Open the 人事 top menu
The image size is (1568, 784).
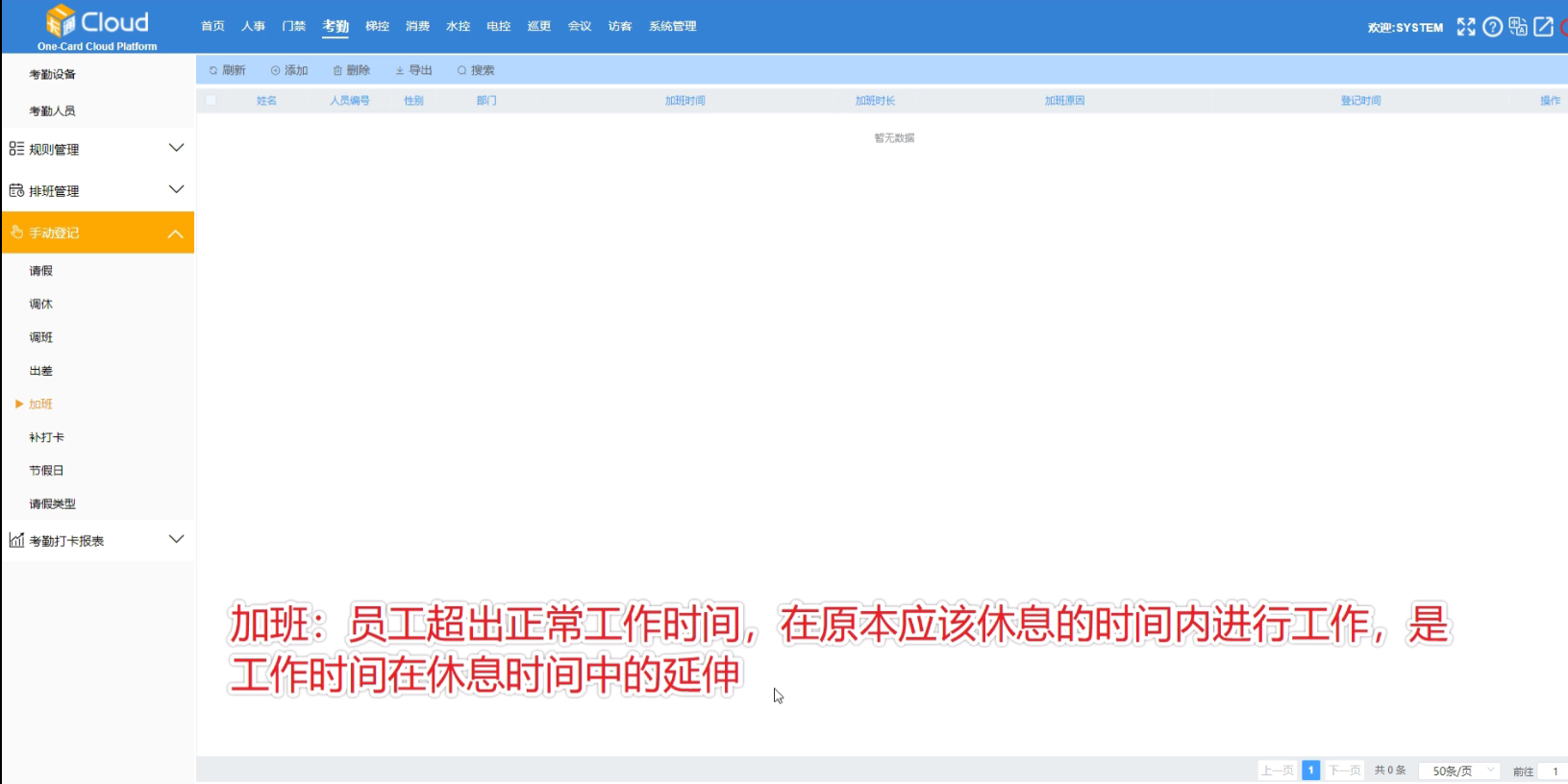(x=253, y=26)
